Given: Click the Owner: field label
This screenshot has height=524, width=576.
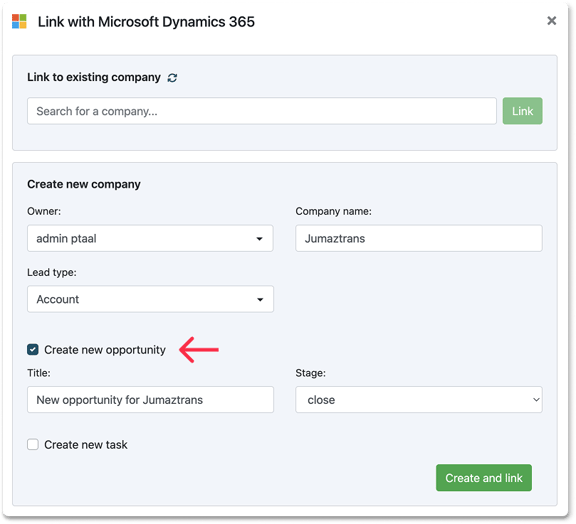Looking at the screenshot, I should (x=44, y=211).
